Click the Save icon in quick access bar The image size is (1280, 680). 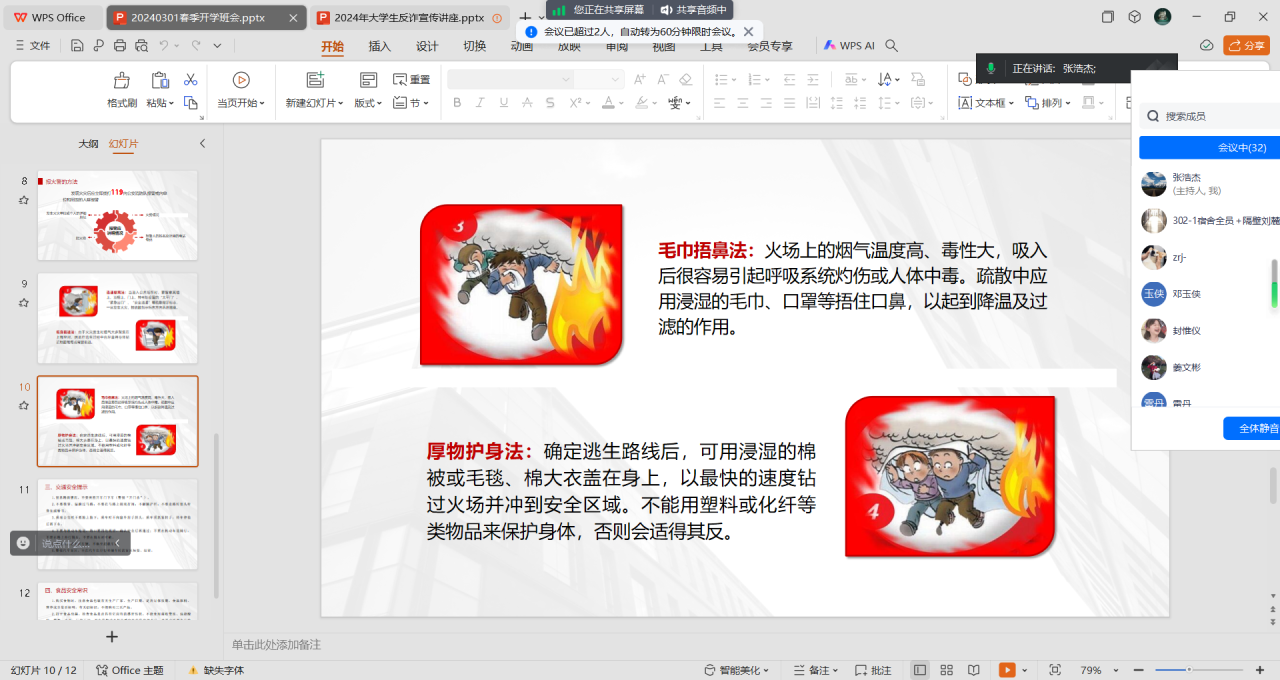point(77,45)
